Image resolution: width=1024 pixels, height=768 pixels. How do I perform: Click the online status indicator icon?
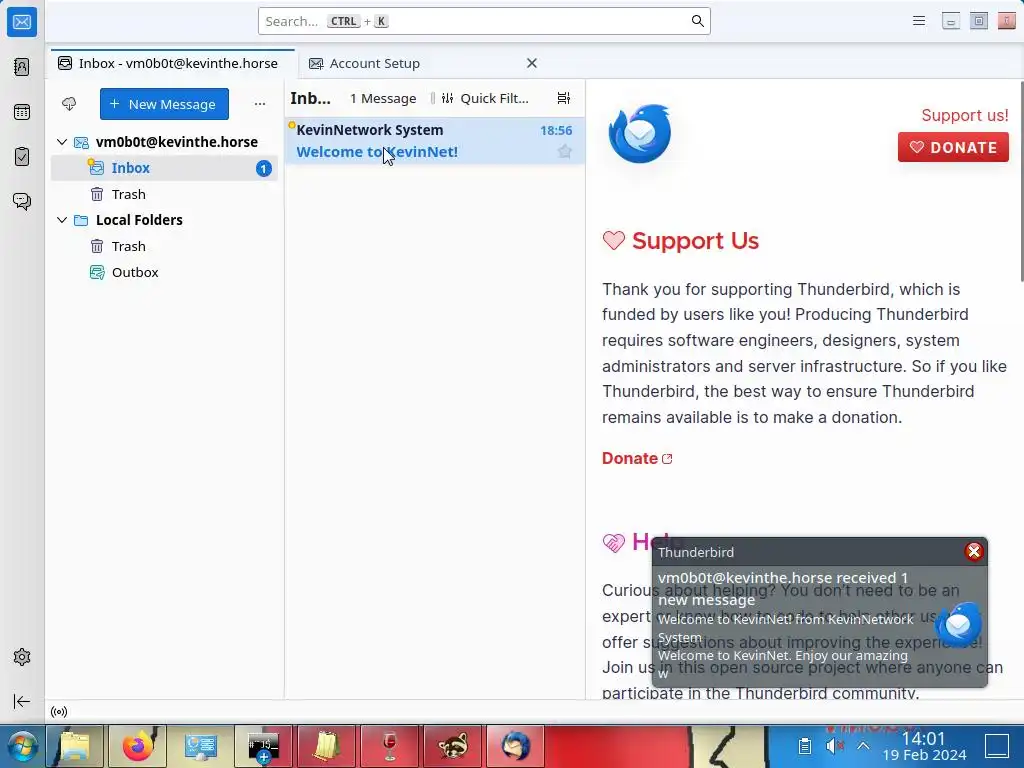(x=59, y=712)
